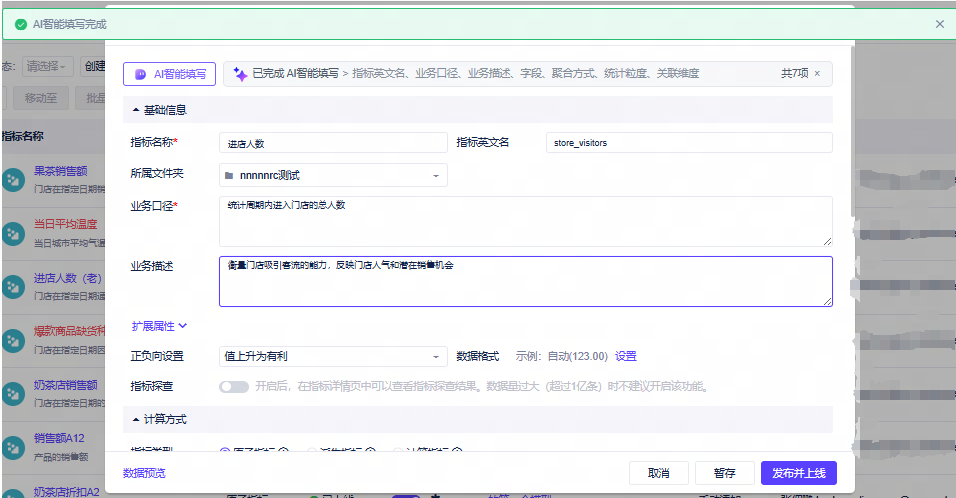The width and height of the screenshot is (956, 498).
Task: Click the 设置 link for 数据格式
Action: (x=626, y=357)
